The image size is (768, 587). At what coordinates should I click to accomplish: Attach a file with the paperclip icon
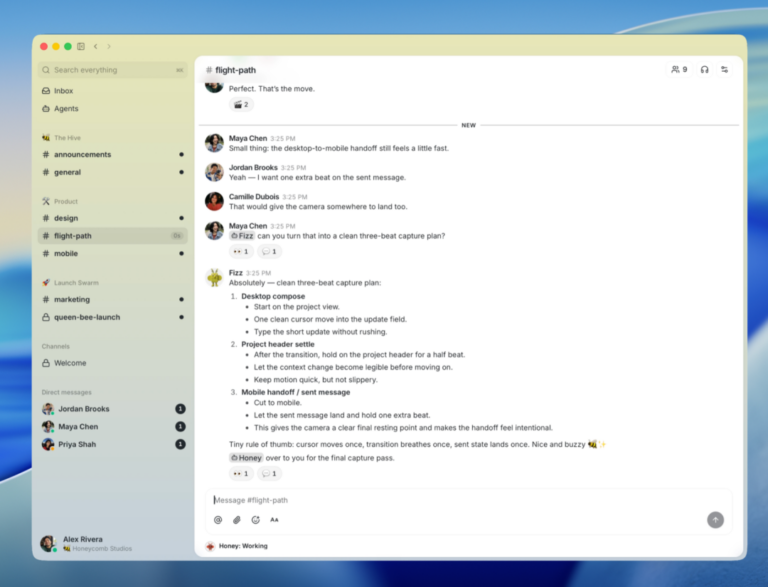tap(237, 520)
